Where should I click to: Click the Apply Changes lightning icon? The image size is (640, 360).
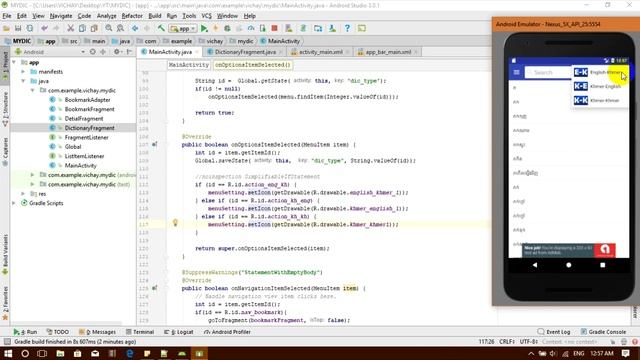coord(216,29)
